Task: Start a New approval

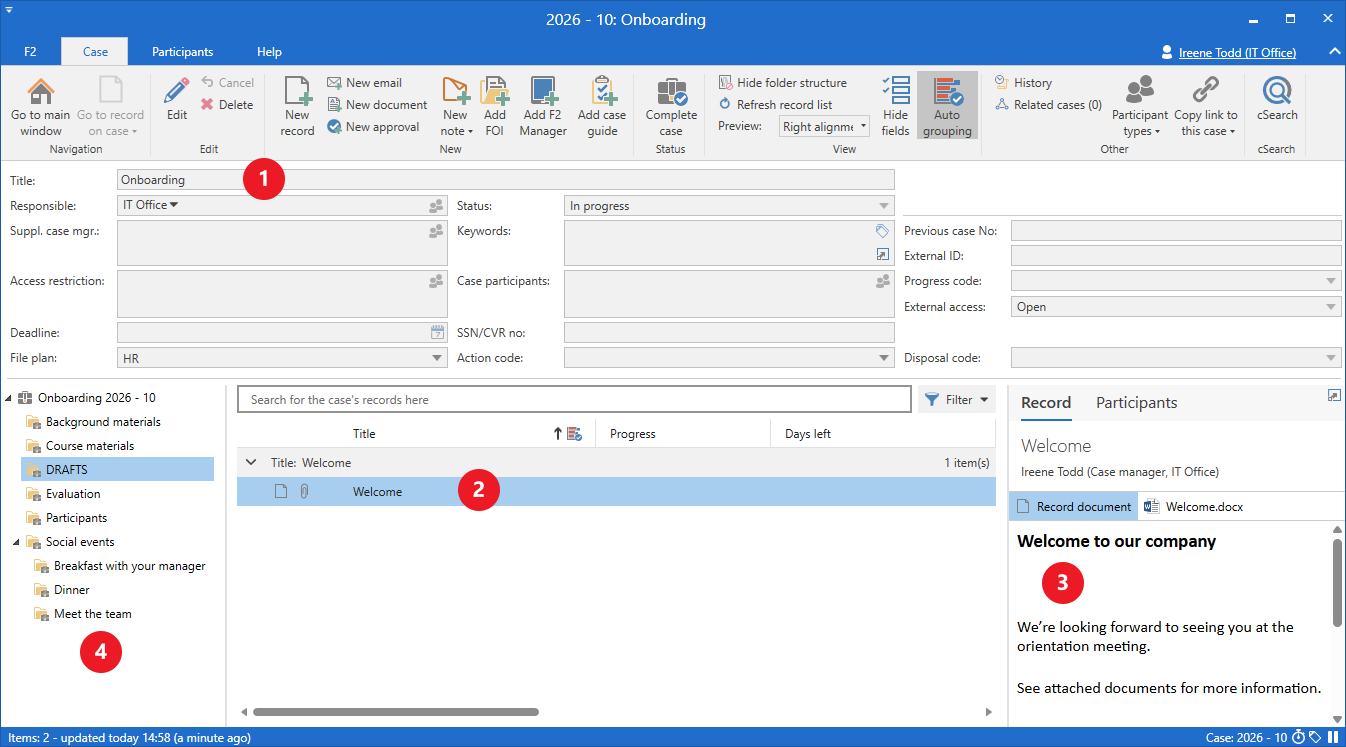Action: [x=373, y=127]
